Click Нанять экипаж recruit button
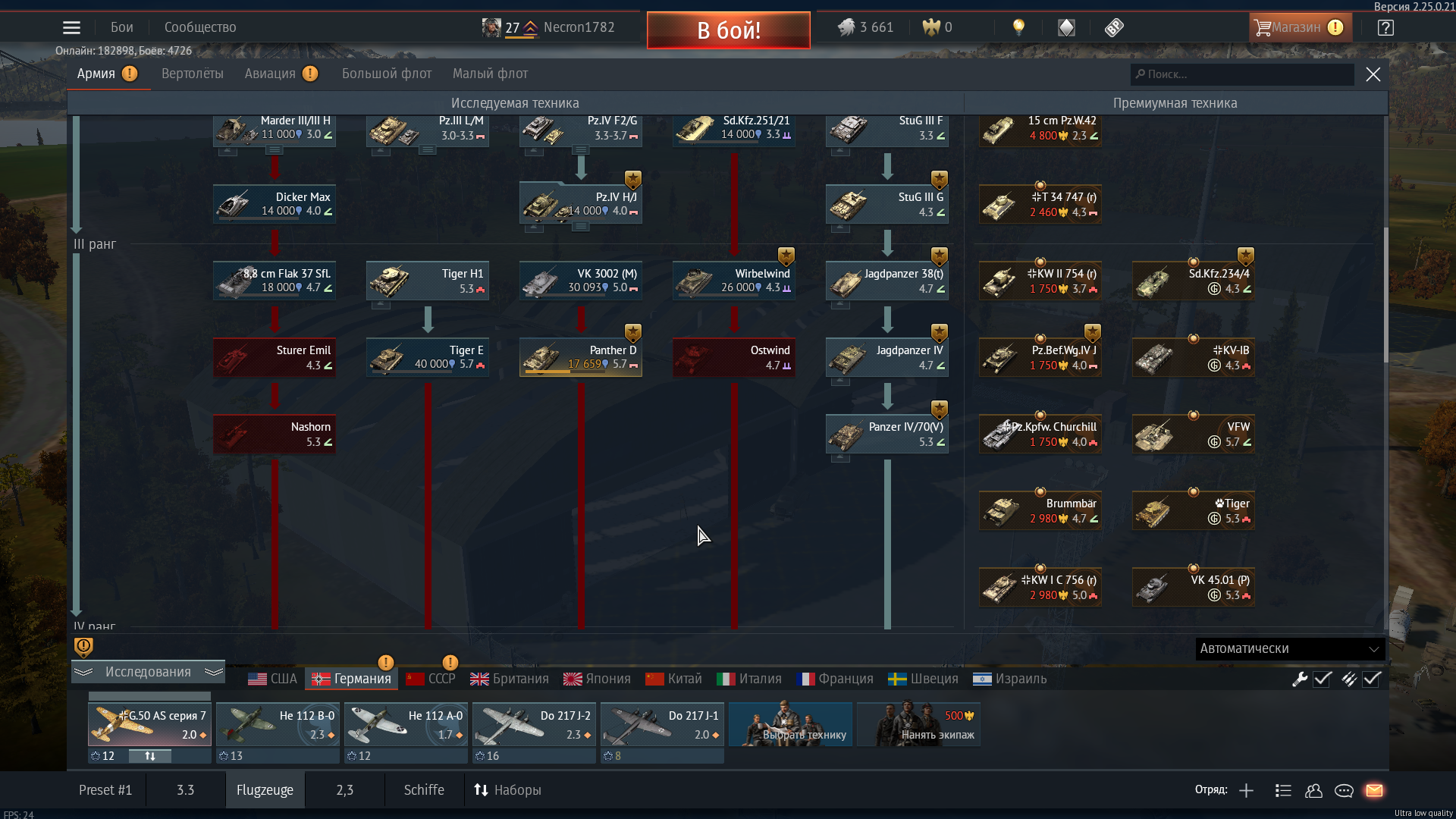The width and height of the screenshot is (1456, 819). coord(918,724)
